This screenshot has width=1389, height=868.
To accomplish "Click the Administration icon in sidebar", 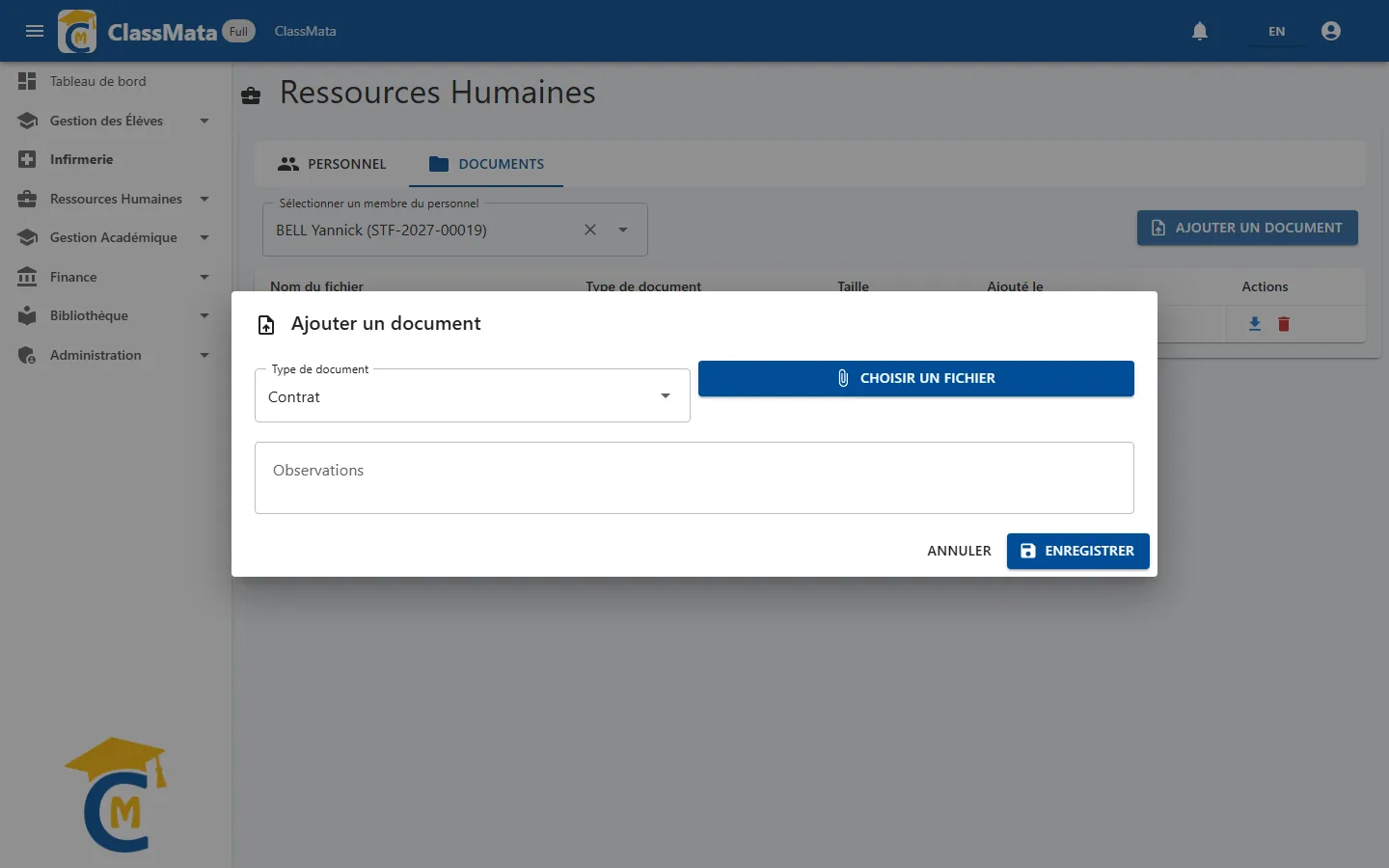I will click(27, 355).
